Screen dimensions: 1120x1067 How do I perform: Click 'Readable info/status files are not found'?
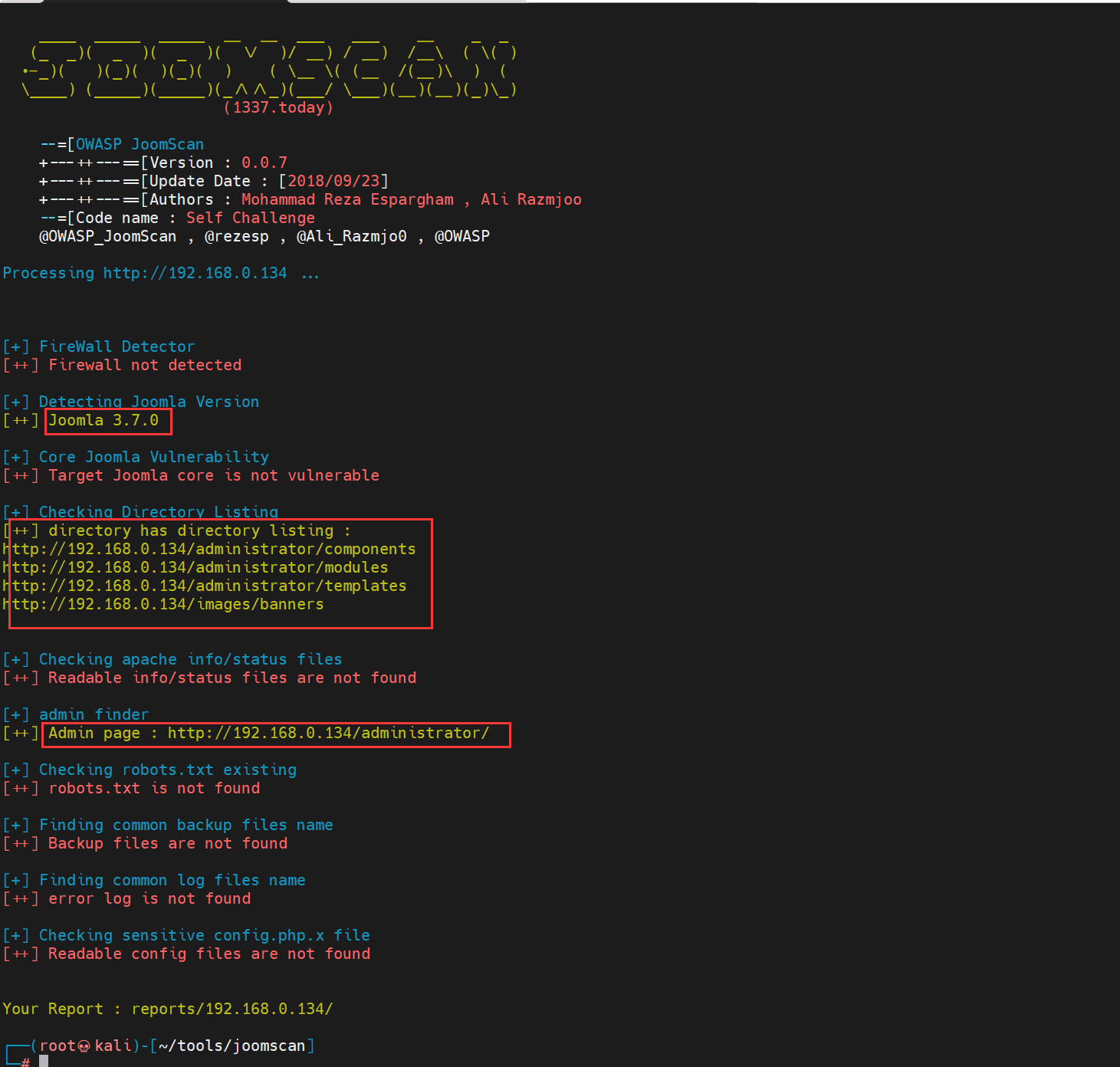[x=232, y=678]
